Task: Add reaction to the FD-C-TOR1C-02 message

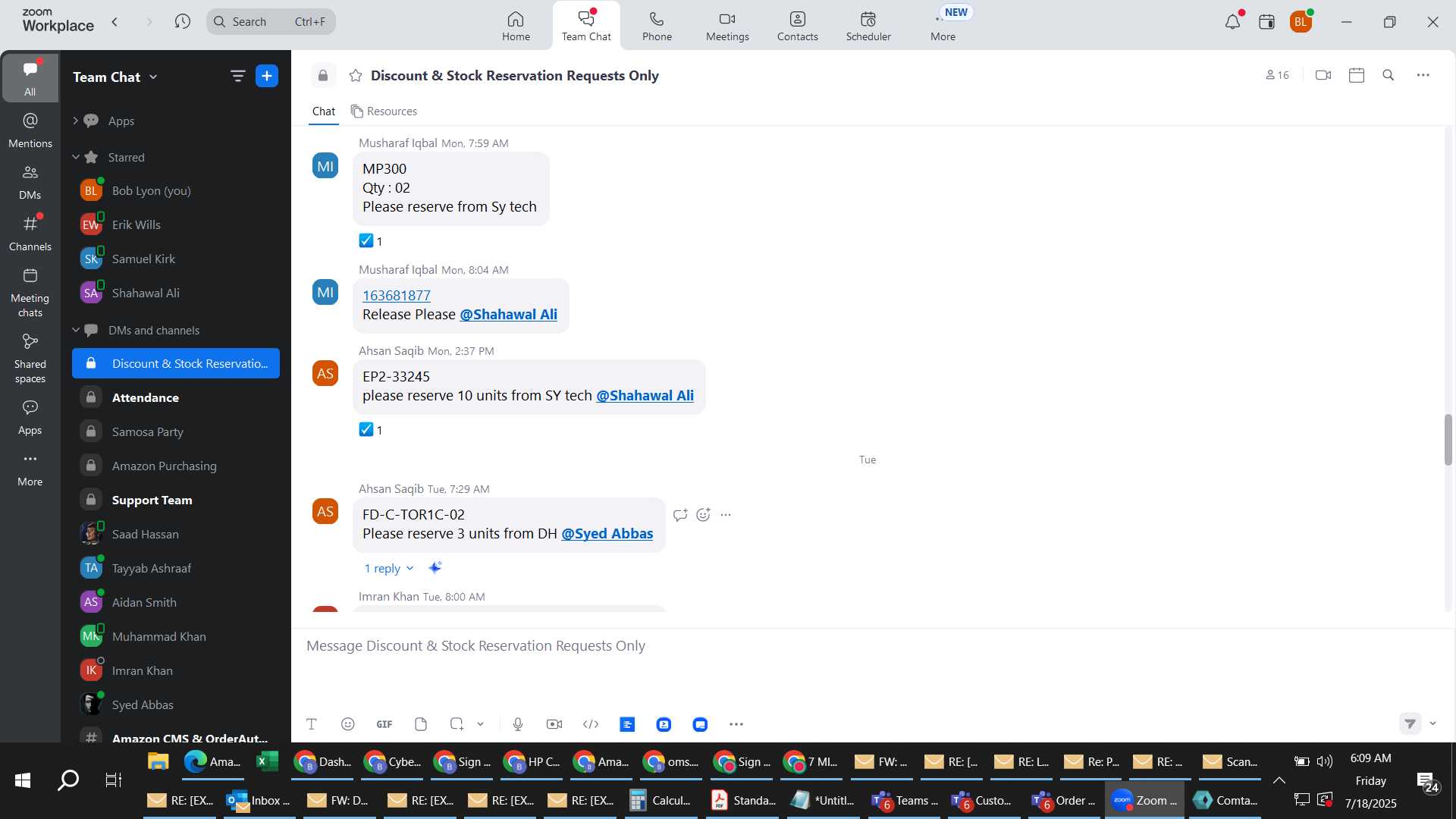Action: (704, 515)
